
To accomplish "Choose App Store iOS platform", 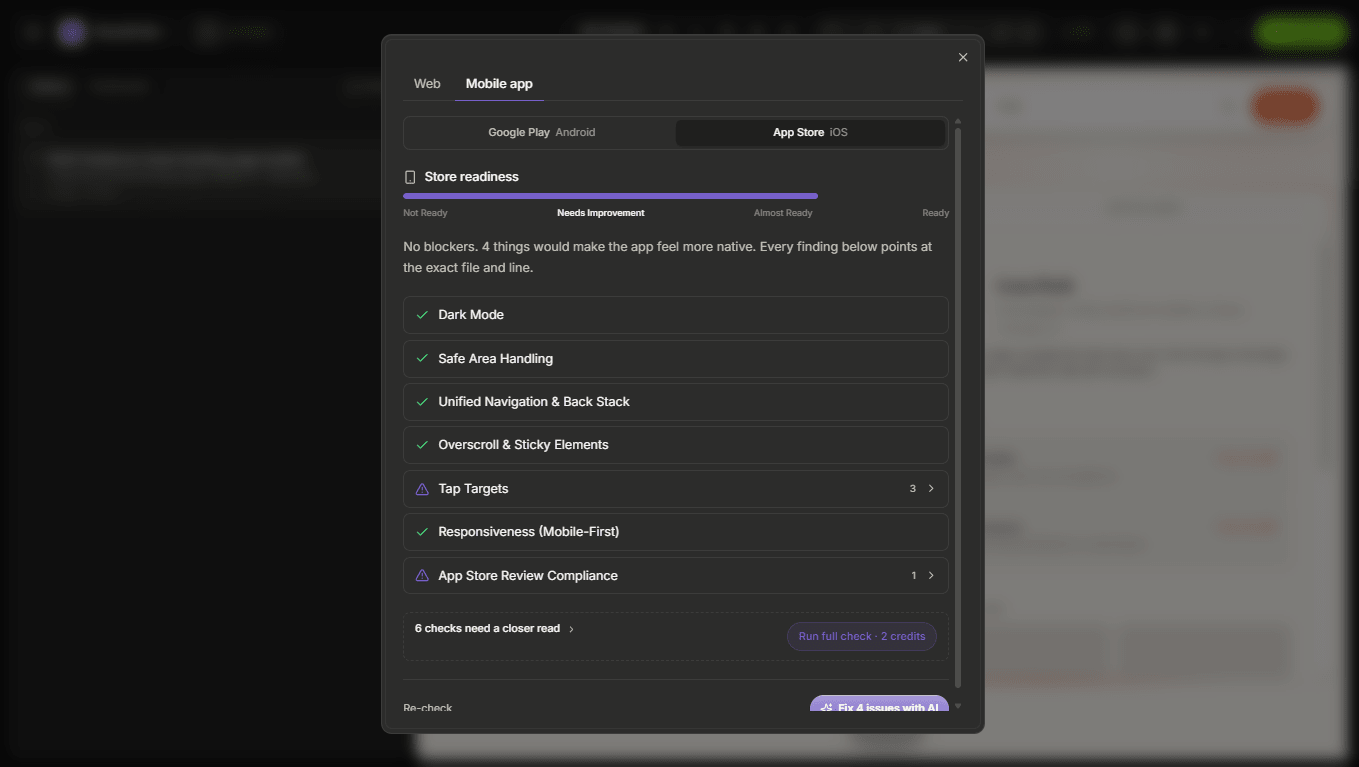I will tap(810, 133).
